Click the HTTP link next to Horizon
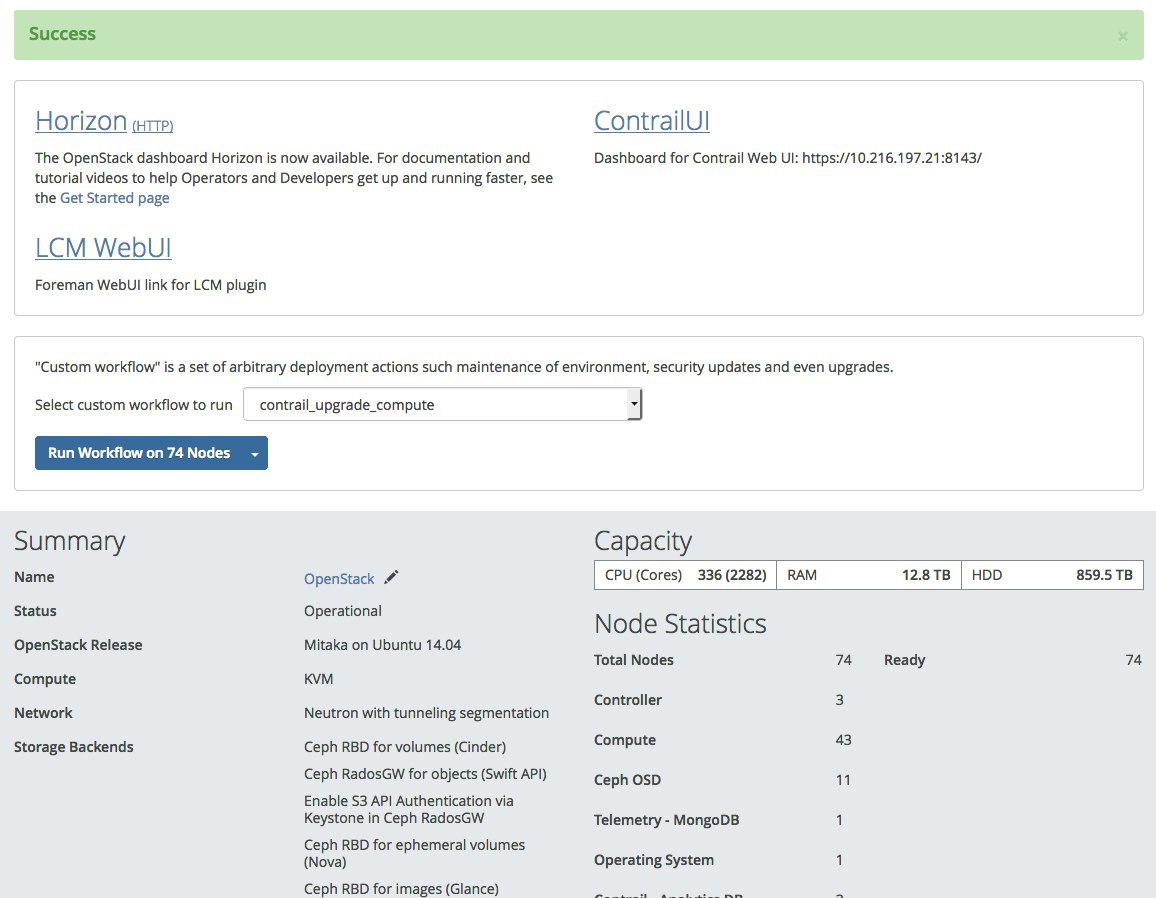 click(153, 126)
